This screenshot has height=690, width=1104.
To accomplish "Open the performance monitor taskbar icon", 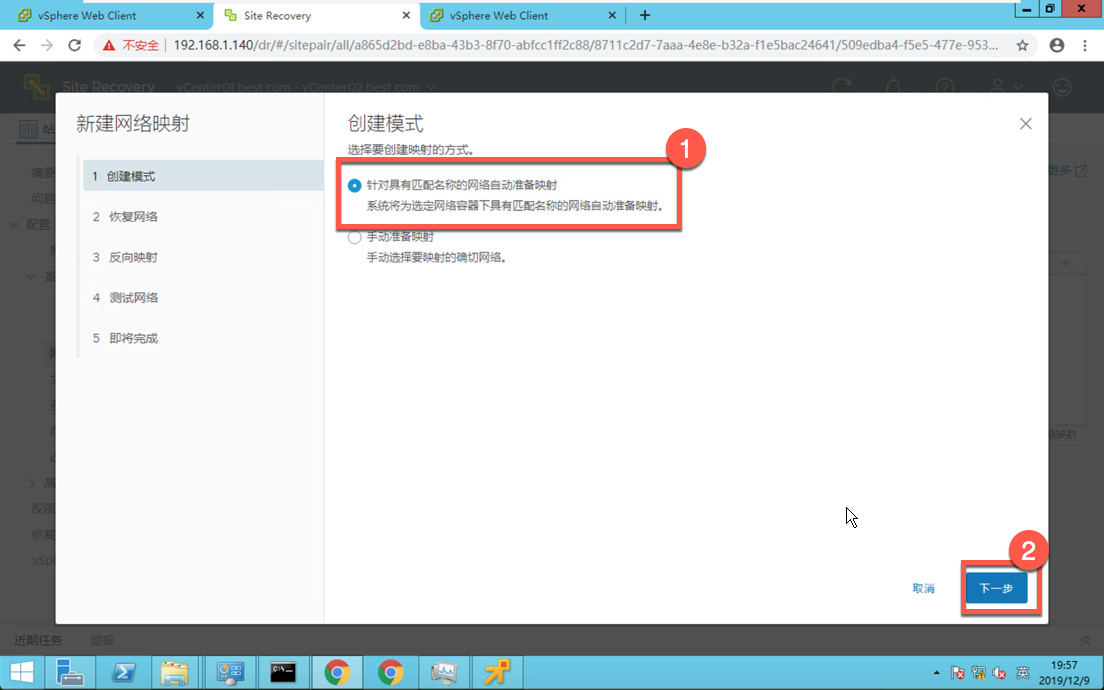I will tap(444, 672).
